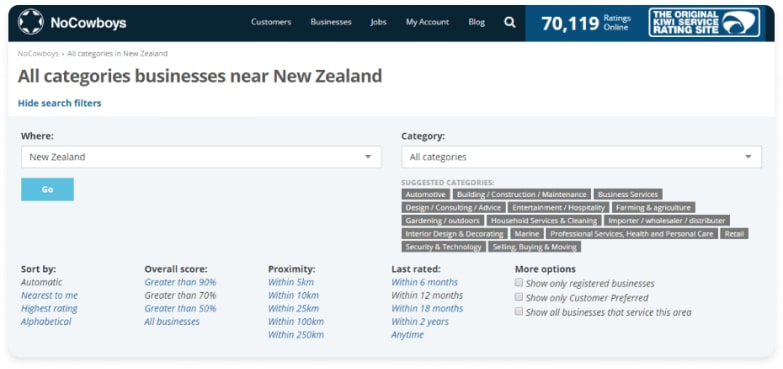
Task: Expand the Where location dropdown
Action: [201, 157]
